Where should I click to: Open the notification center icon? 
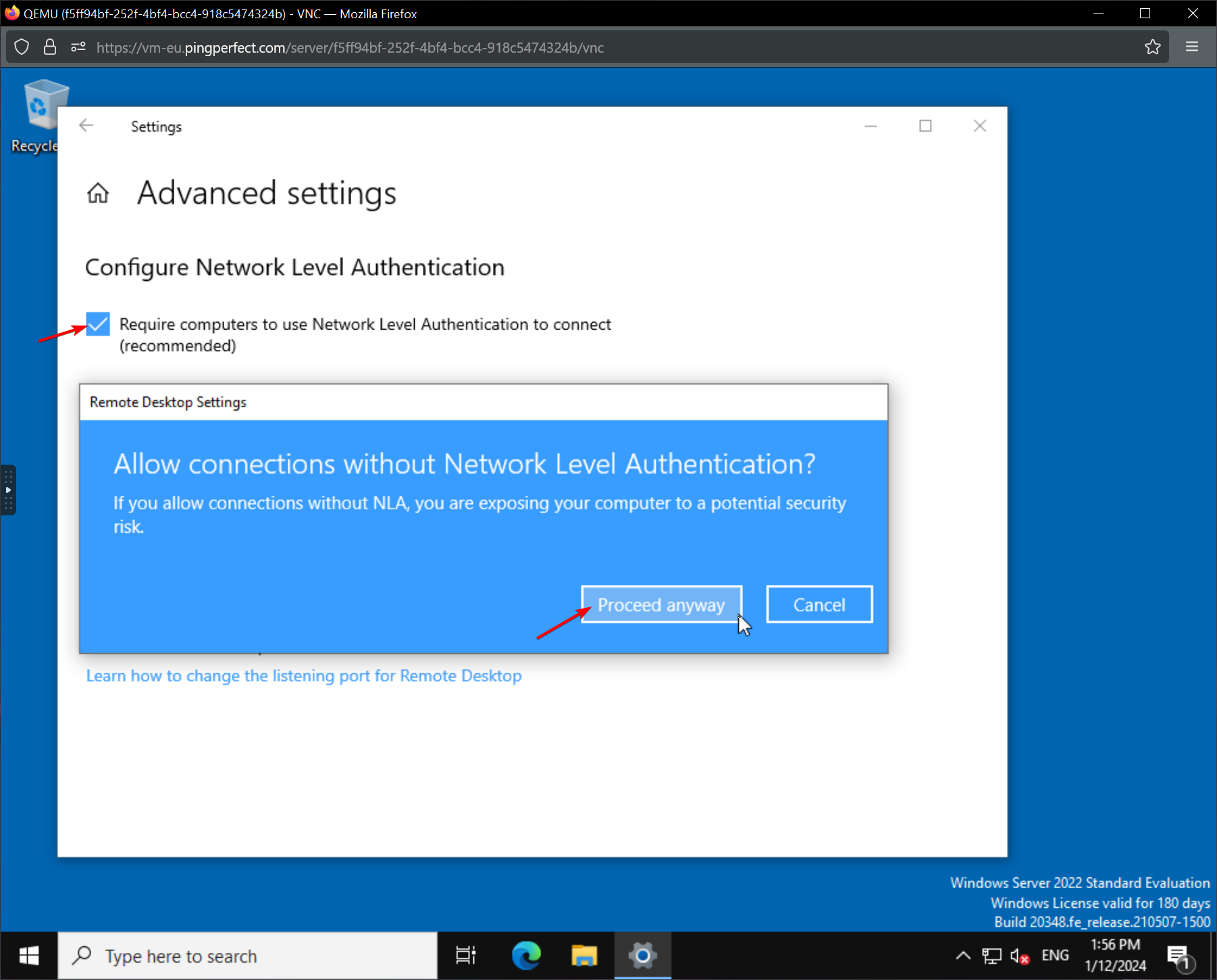[1179, 956]
